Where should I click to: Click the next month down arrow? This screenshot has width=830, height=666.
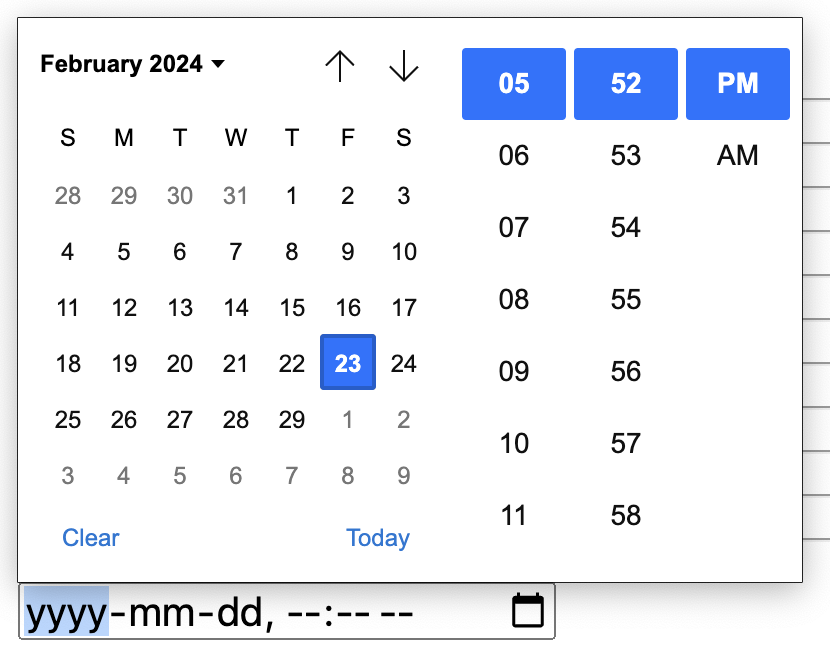coord(403,66)
